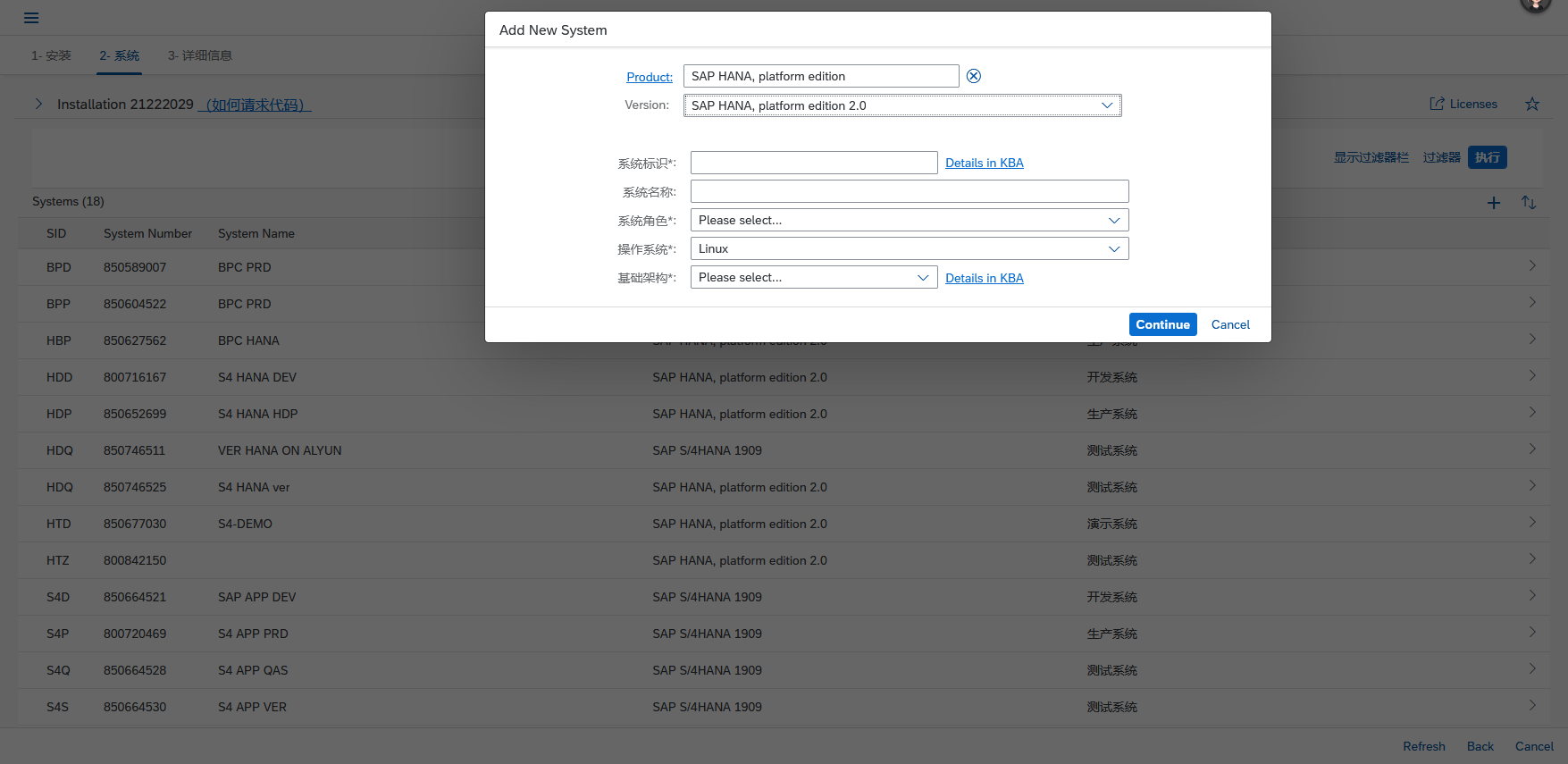
Task: Switch to the 3- 详细信息 tab
Action: (x=200, y=55)
